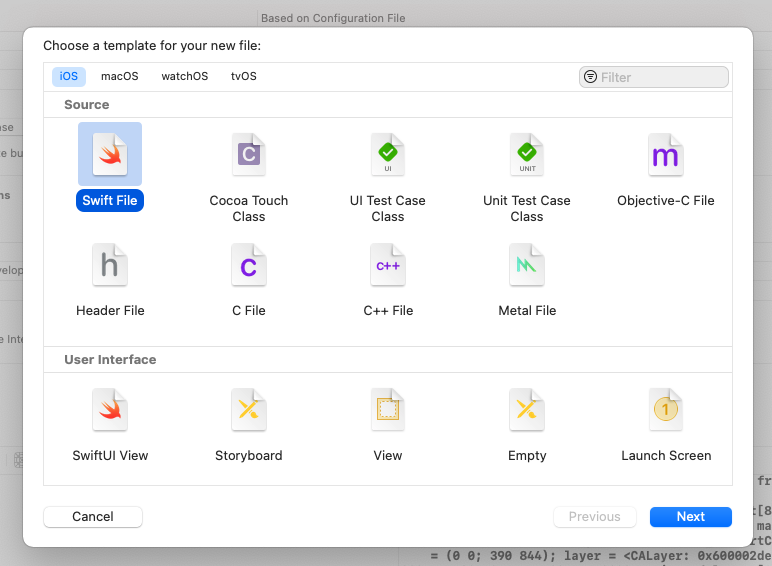Select Unit Test Case Class template
The width and height of the screenshot is (772, 566).
527,154
